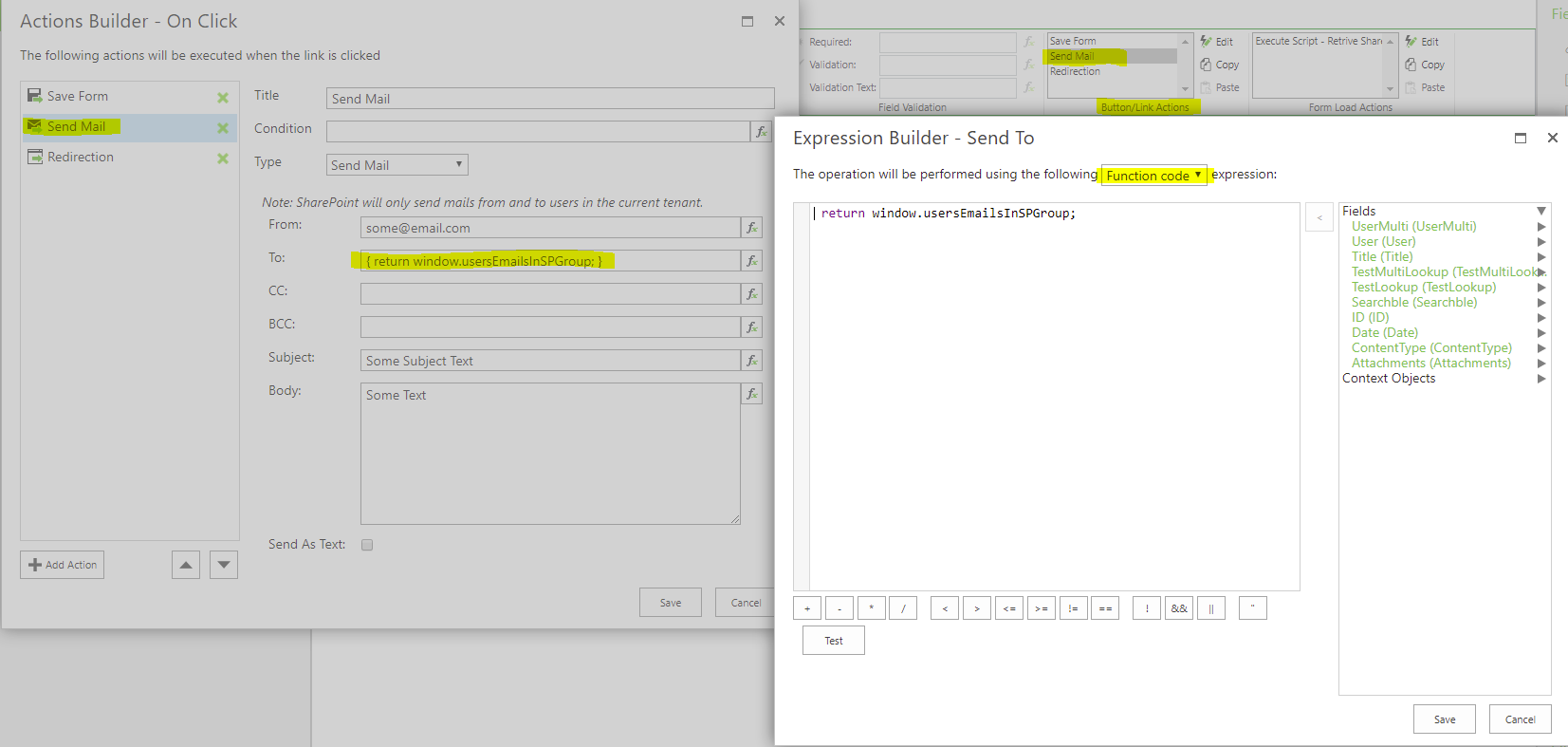
Task: Select Save Form in the actions list
Action: click(x=78, y=97)
